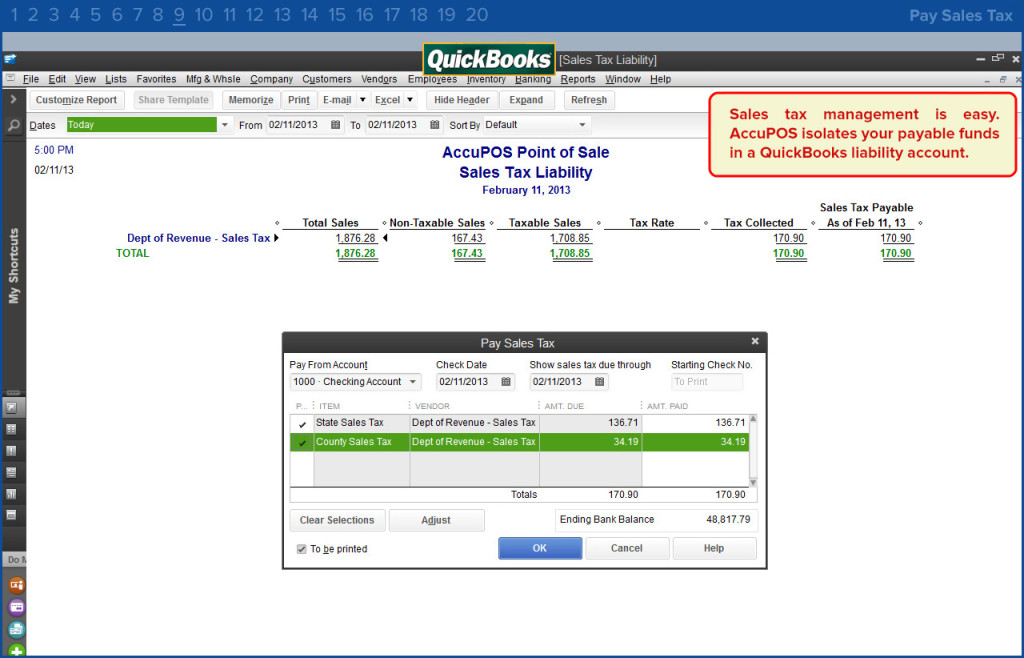Click the Clear Selections button
1024x658 pixels.
[337, 520]
